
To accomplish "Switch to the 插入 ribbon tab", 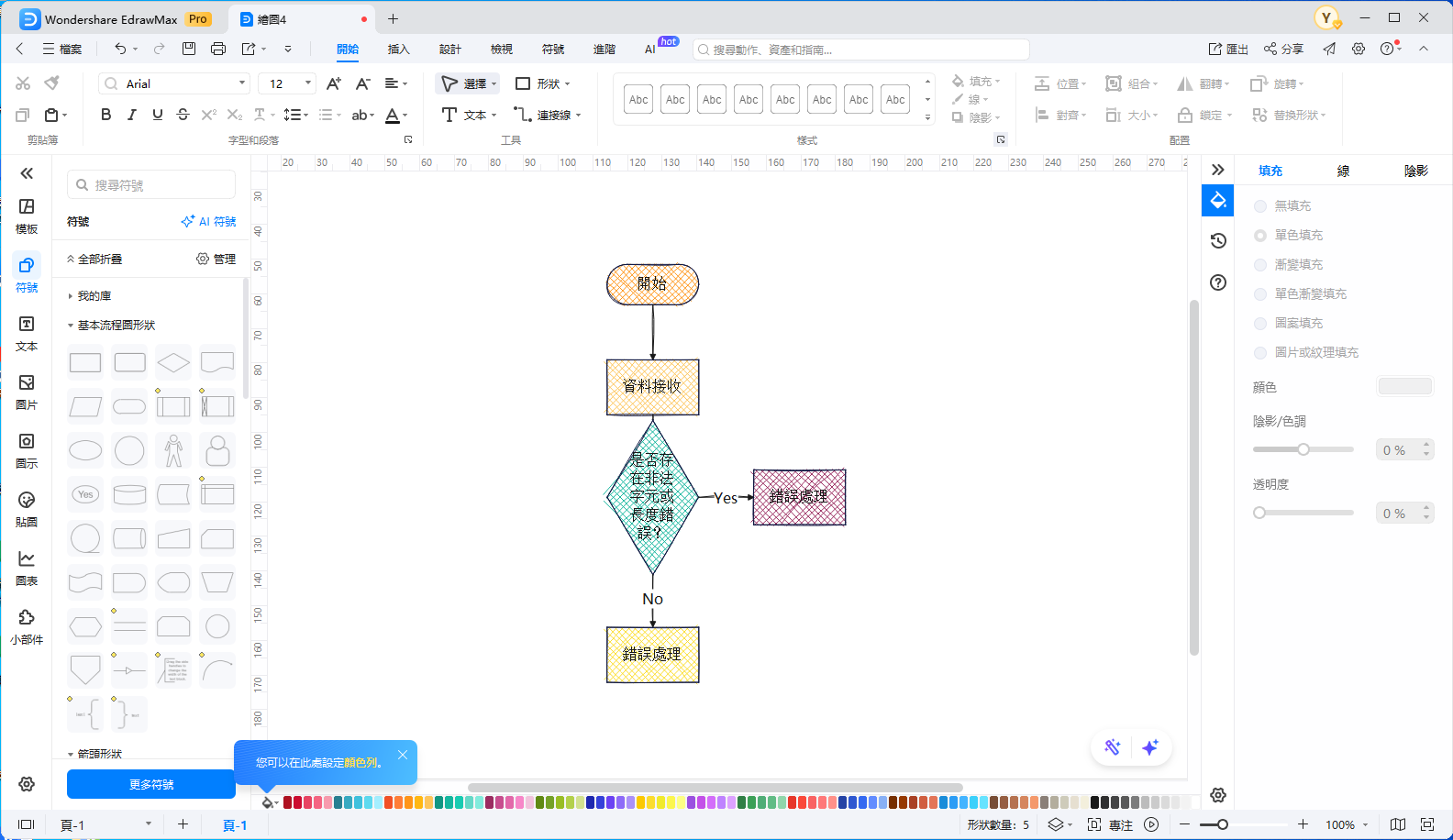I will coord(398,50).
